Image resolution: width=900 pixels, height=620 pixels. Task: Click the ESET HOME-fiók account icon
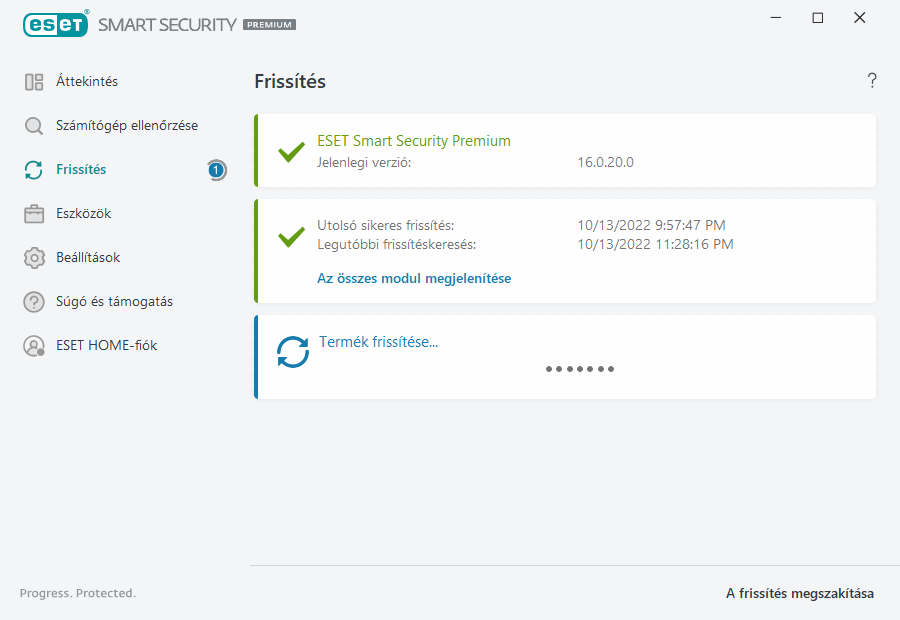click(x=34, y=346)
